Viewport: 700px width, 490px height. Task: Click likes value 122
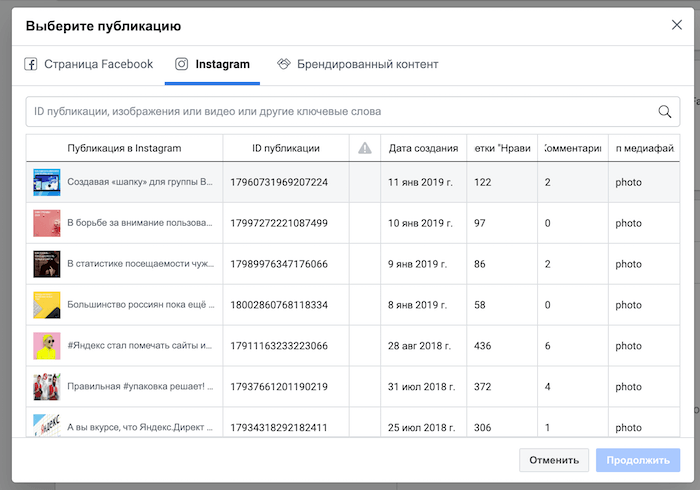[x=483, y=182]
